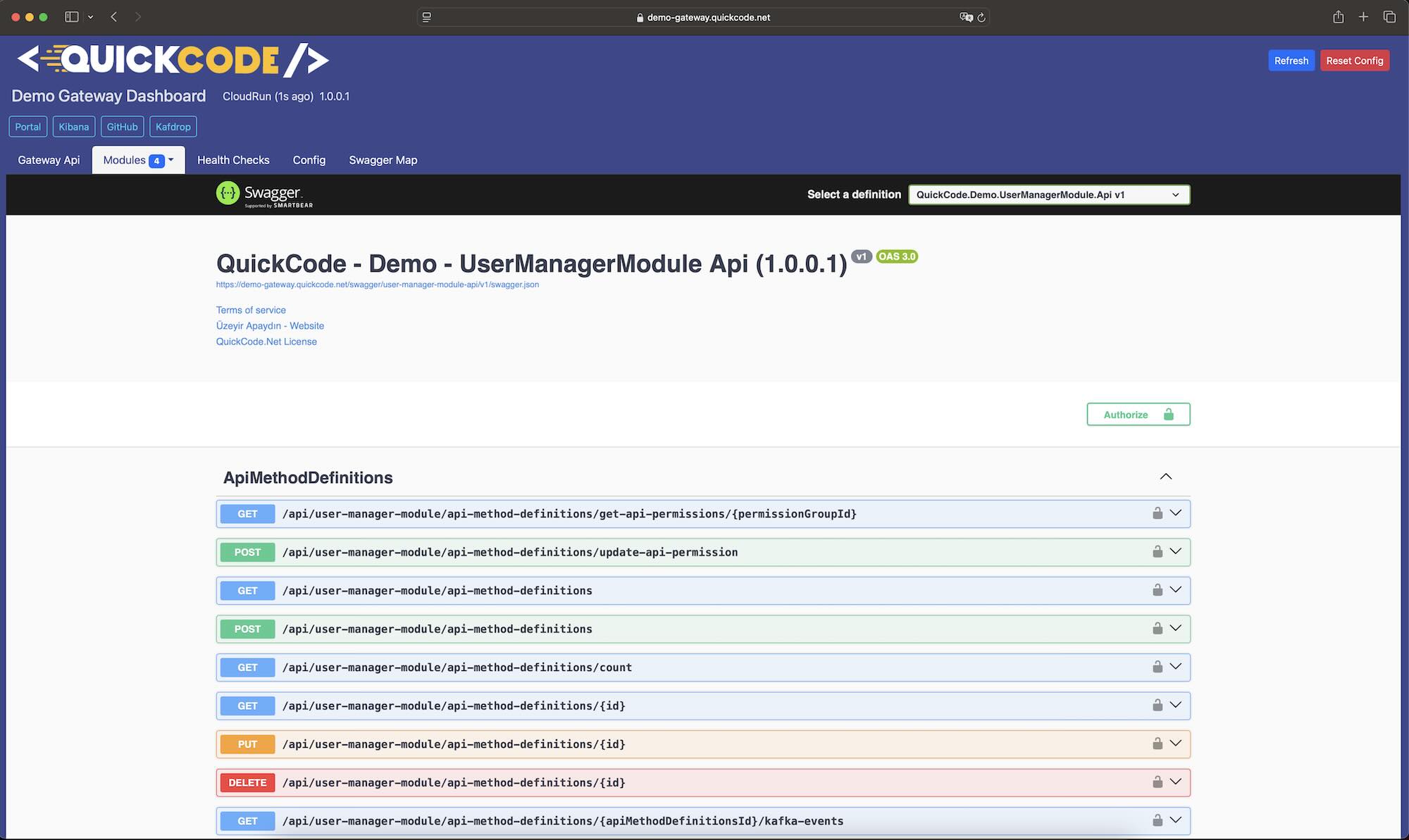Click the Safari share icon
This screenshot has height=840, width=1409.
1339,17
